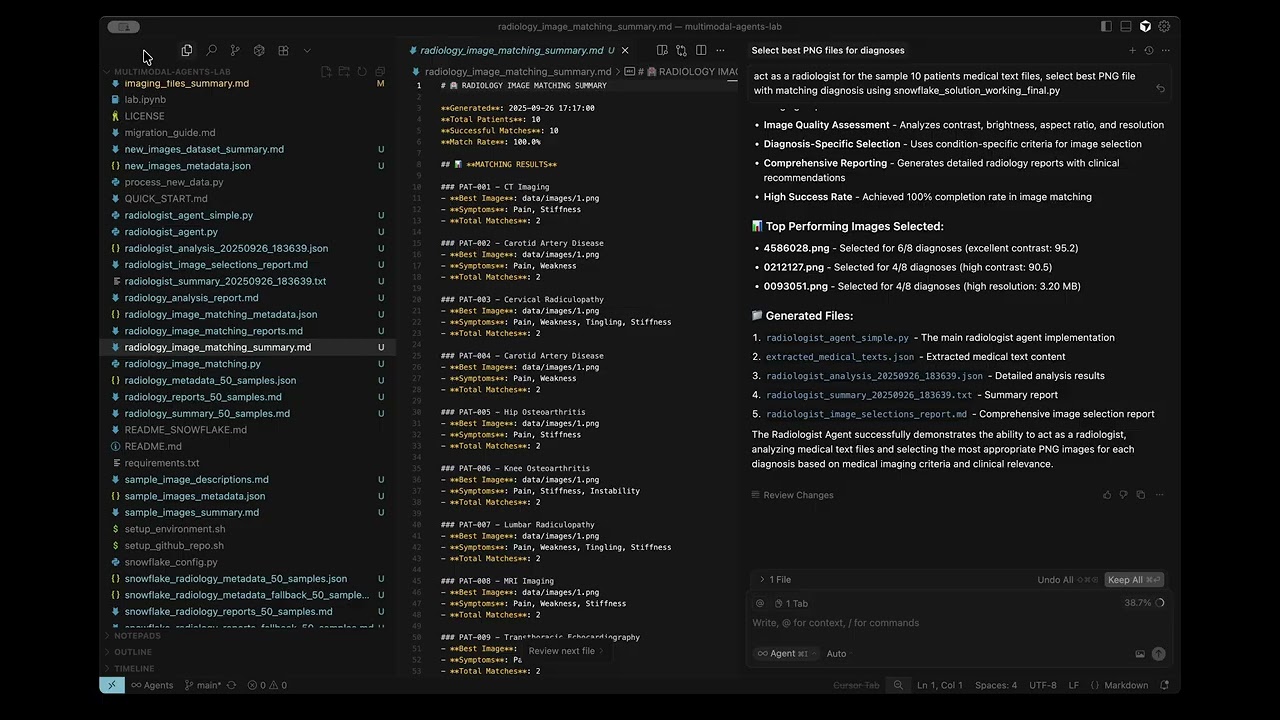Add context with the @ button
Screen dimensions: 1280x720
(760, 603)
